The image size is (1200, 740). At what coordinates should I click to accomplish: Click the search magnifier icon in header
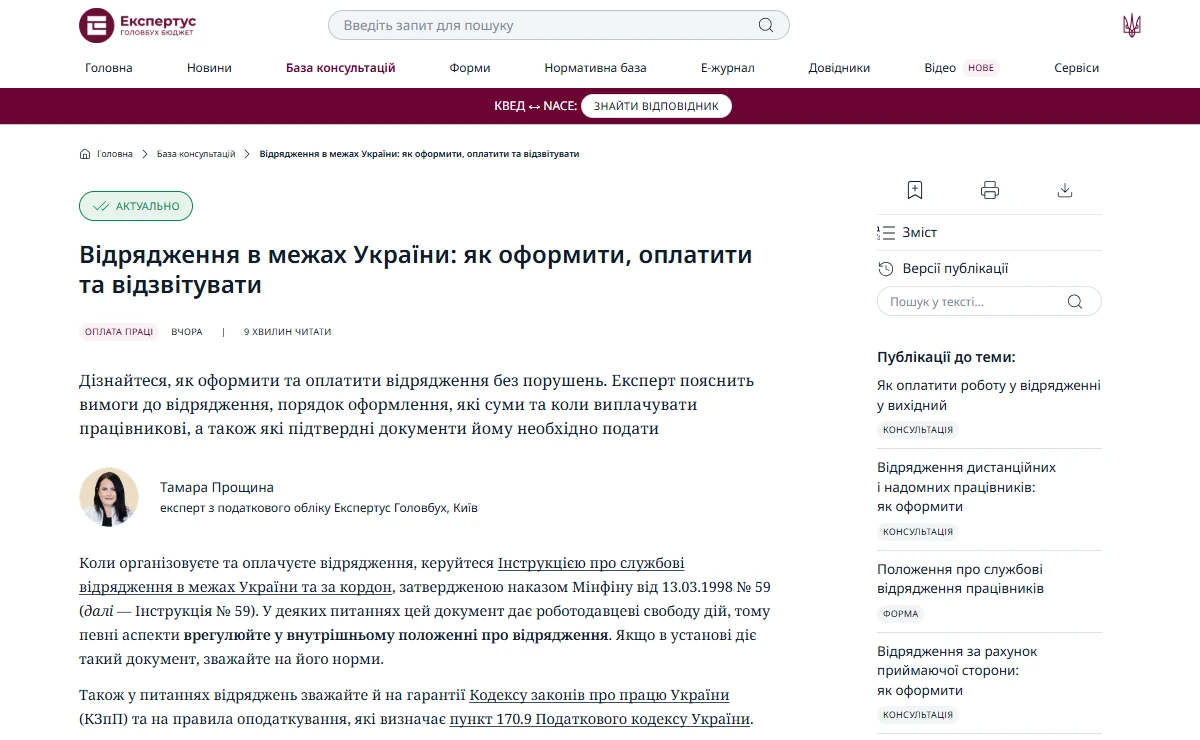(x=766, y=25)
